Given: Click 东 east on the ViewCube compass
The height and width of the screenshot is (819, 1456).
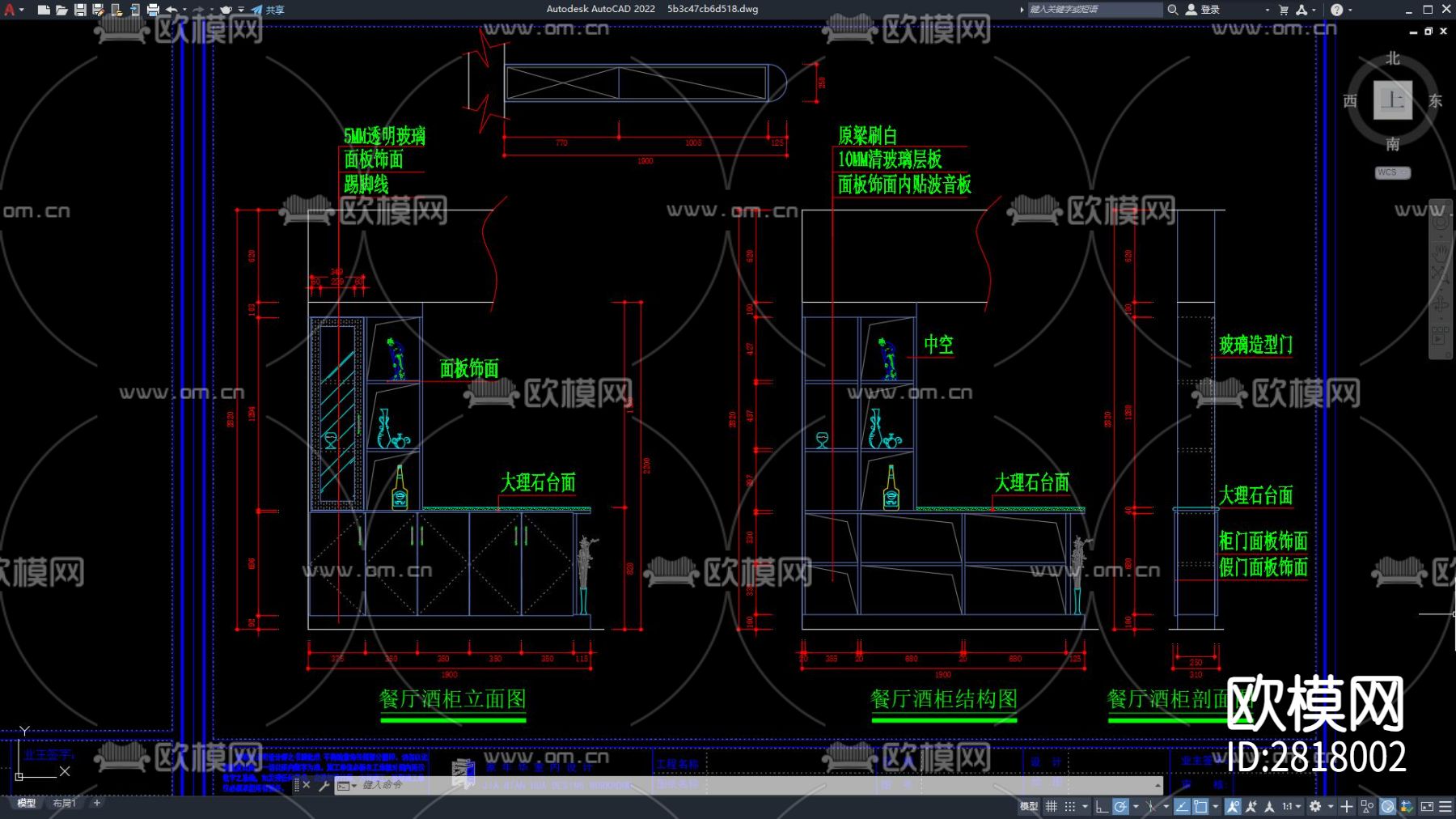Looking at the screenshot, I should [x=1435, y=101].
